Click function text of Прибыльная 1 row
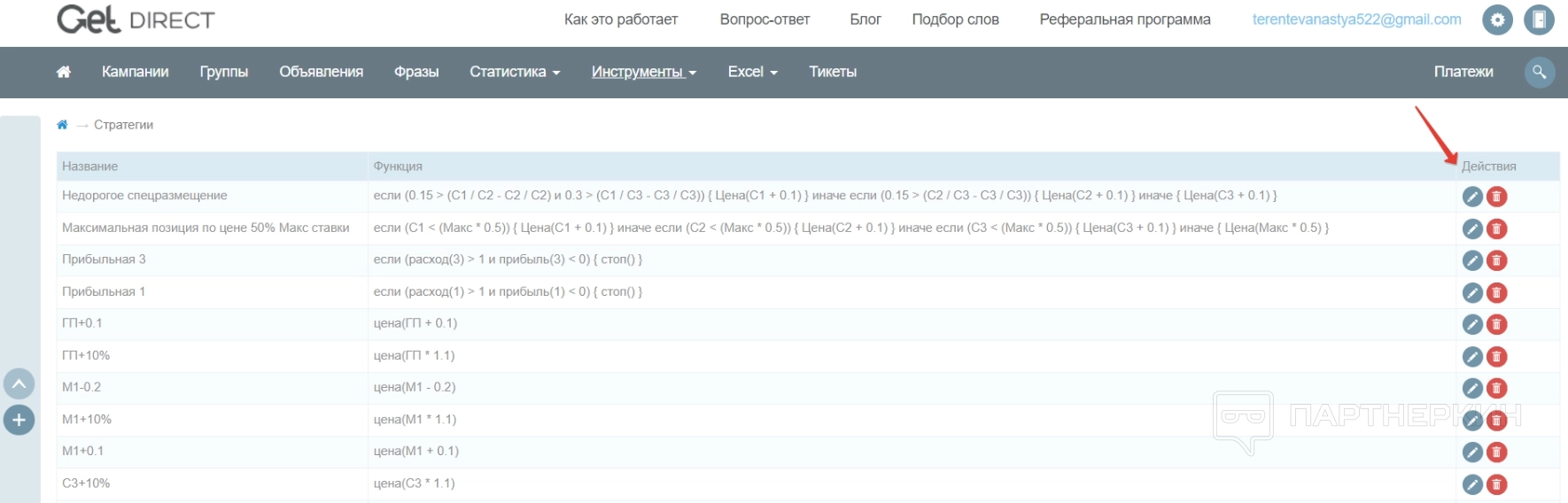The image size is (1568, 503). pyautogui.click(x=508, y=291)
